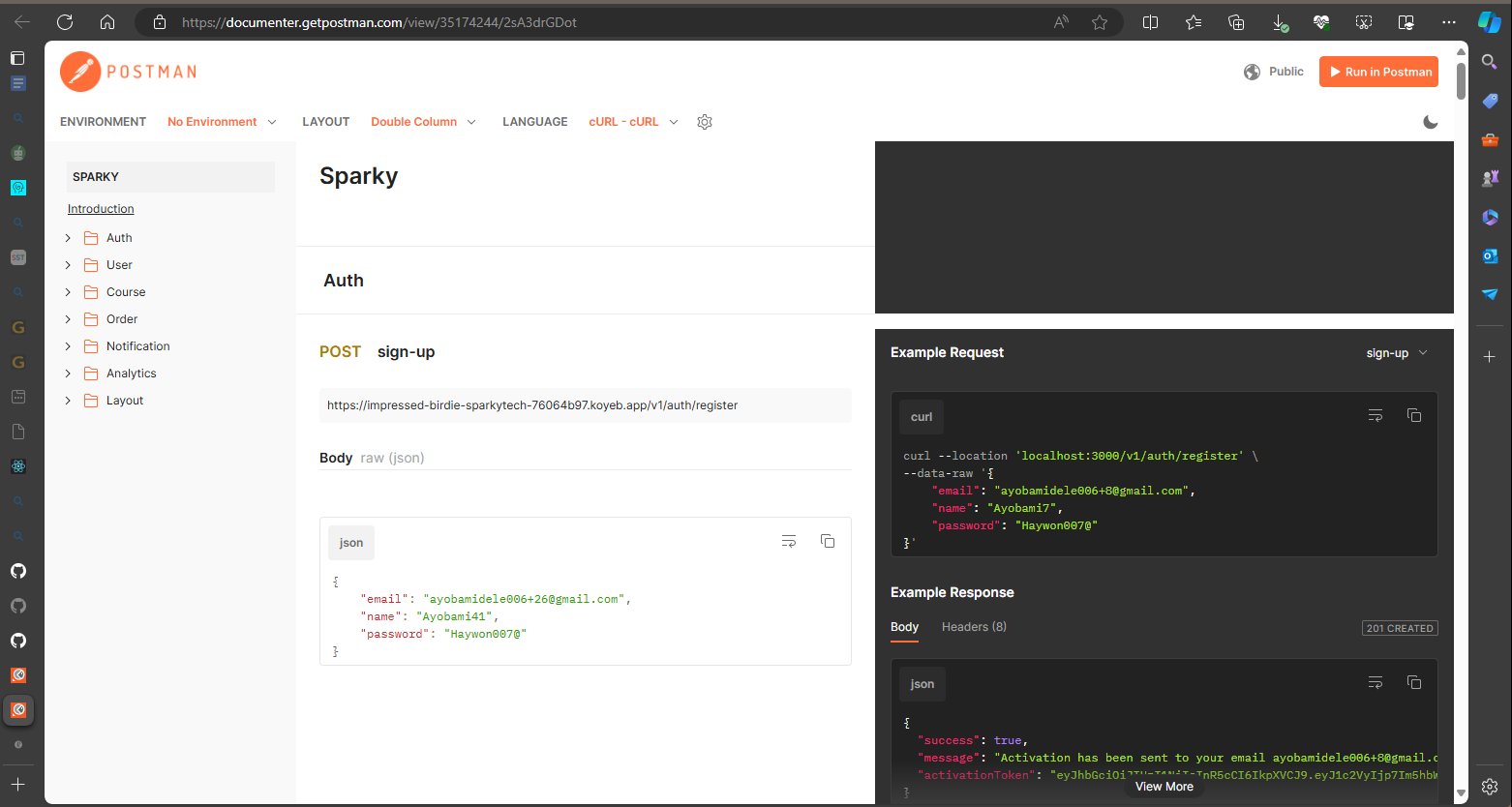Viewport: 1512px width, 807px height.
Task: Switch to the response Body tab
Action: tap(904, 627)
